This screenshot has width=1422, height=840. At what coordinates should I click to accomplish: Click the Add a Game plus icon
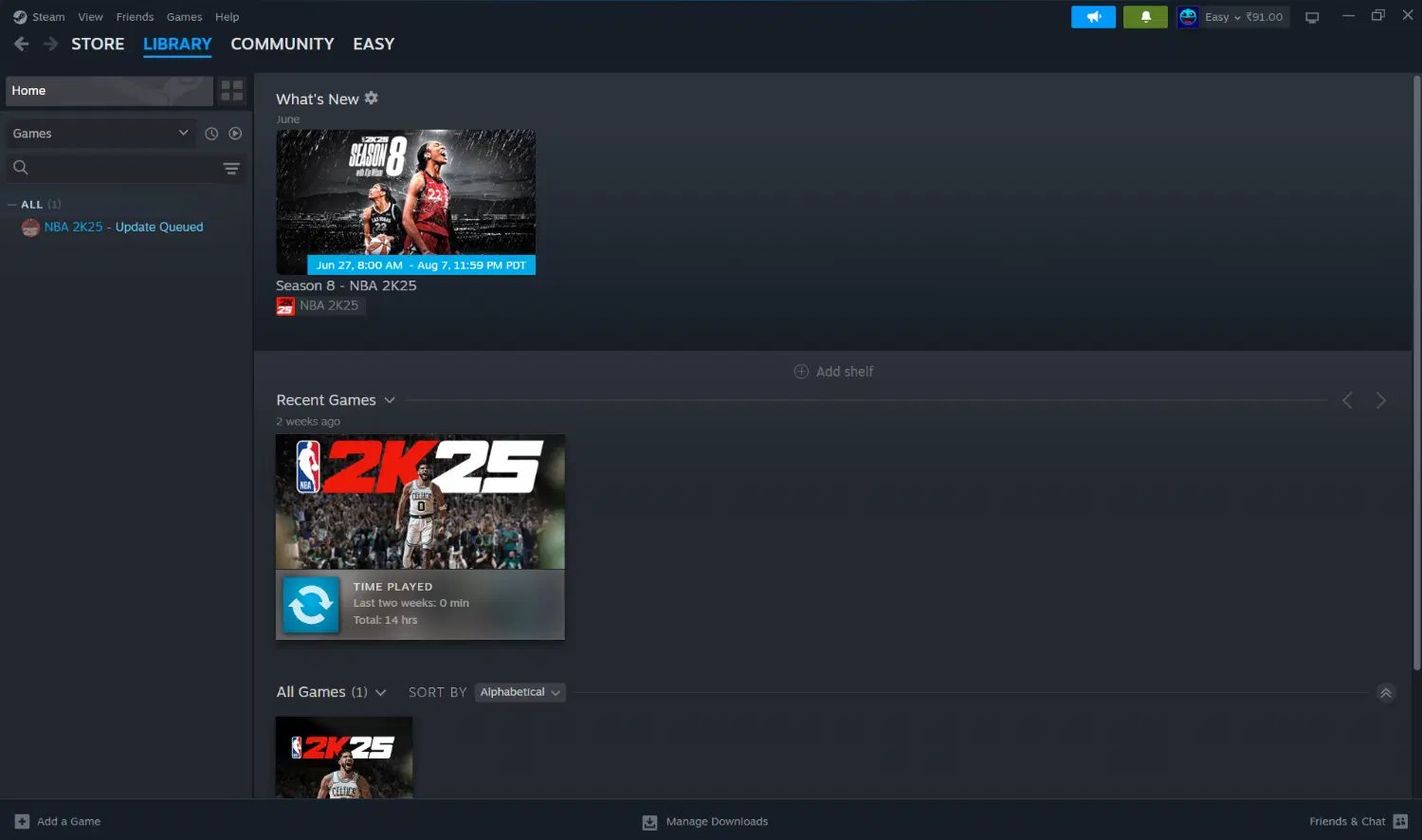(x=22, y=822)
